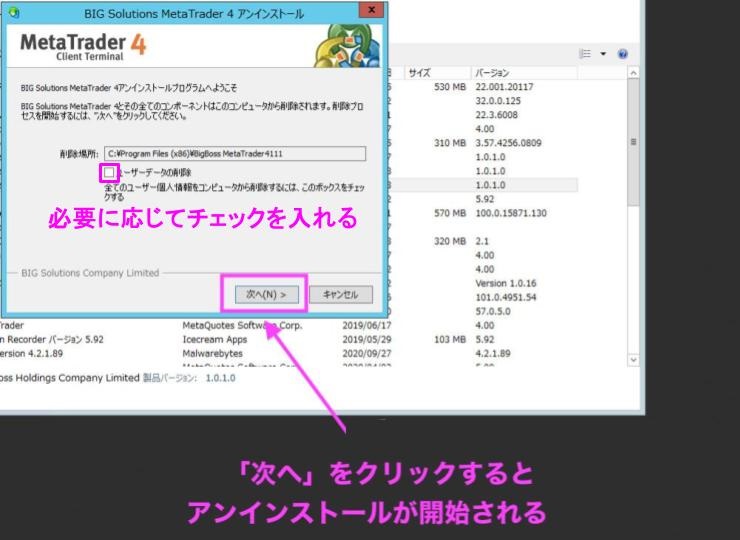This screenshot has width=740, height=540.
Task: Enable the ユーザーデータの削除 checkbox
Action: (109, 173)
